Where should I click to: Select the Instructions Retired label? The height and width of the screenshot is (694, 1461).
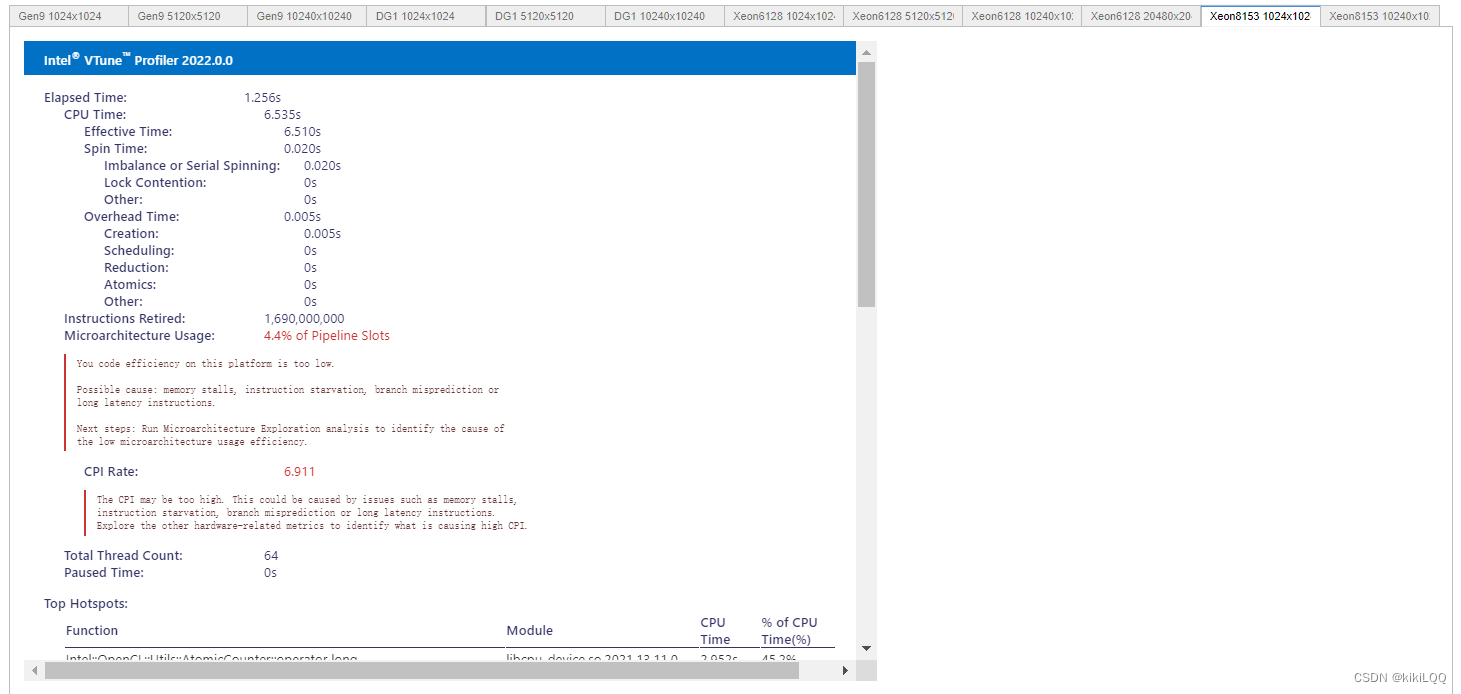click(125, 319)
